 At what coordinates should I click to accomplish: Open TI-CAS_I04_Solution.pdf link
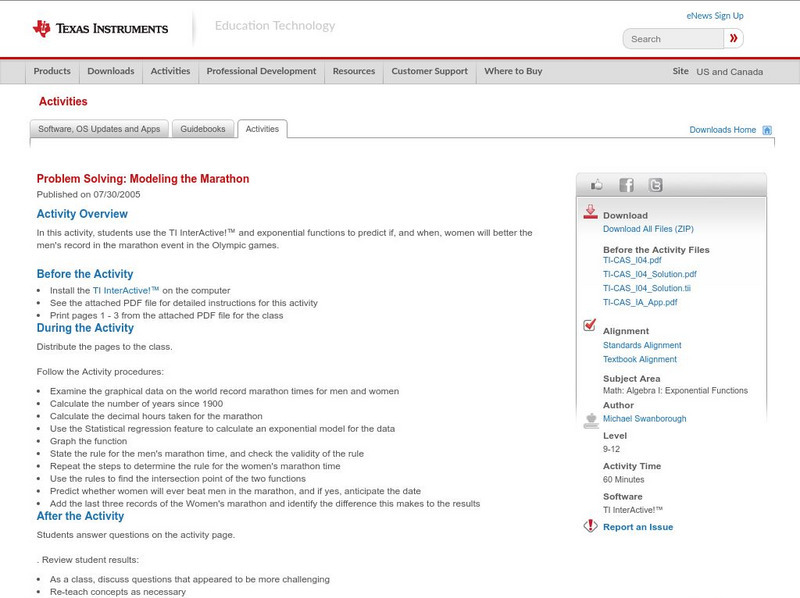(x=649, y=274)
